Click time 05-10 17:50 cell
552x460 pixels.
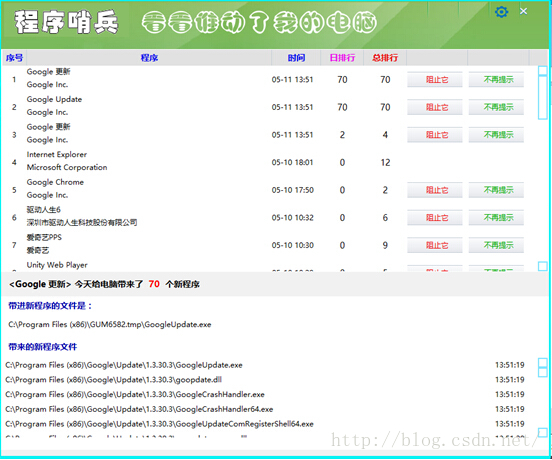292,190
